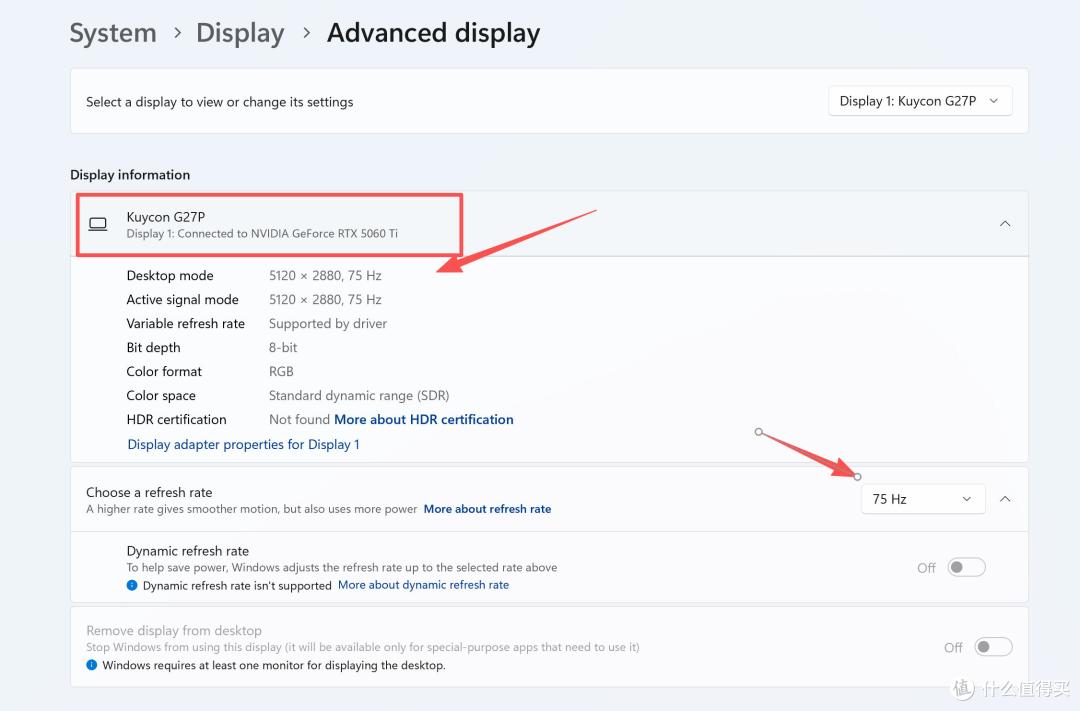Open More about refresh rate link
This screenshot has height=711, width=1080.
click(487, 509)
